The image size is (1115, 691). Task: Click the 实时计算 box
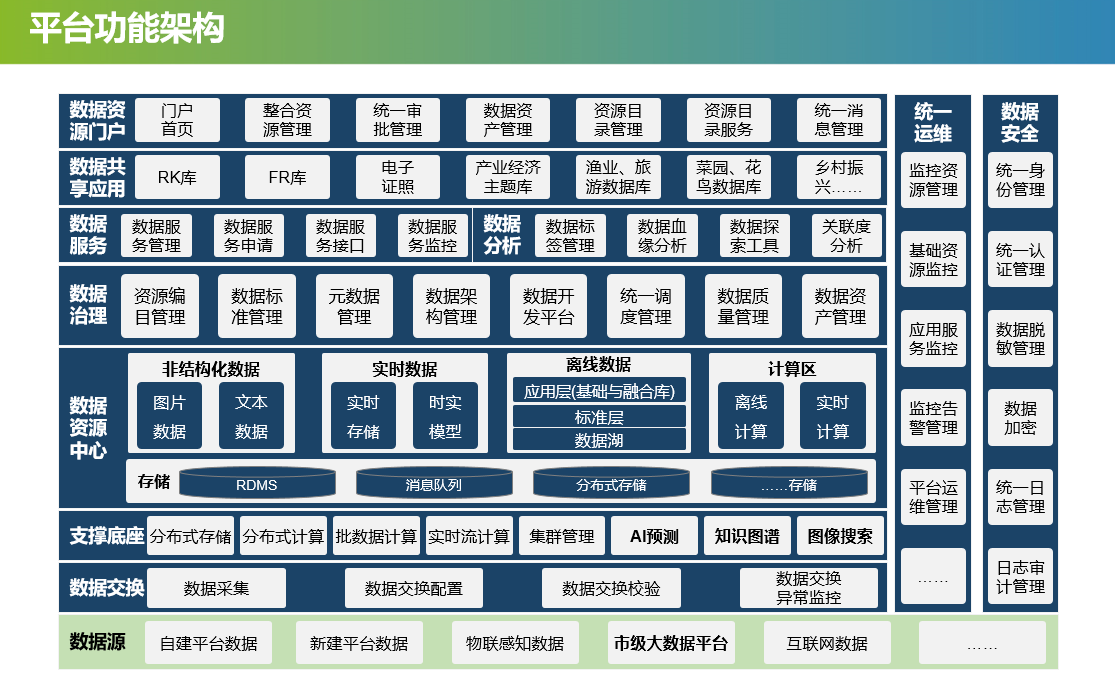(x=833, y=416)
